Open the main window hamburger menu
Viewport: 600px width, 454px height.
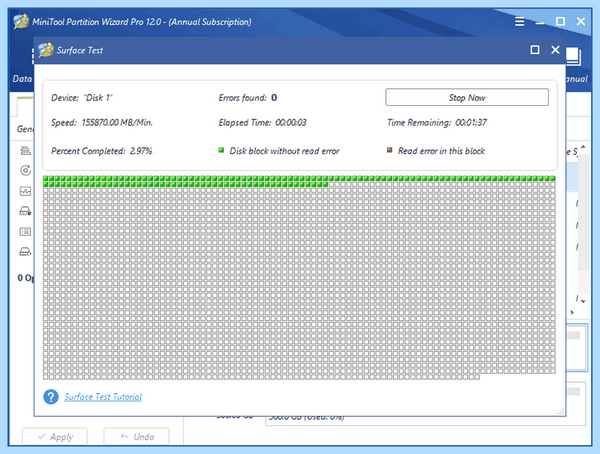[x=519, y=21]
